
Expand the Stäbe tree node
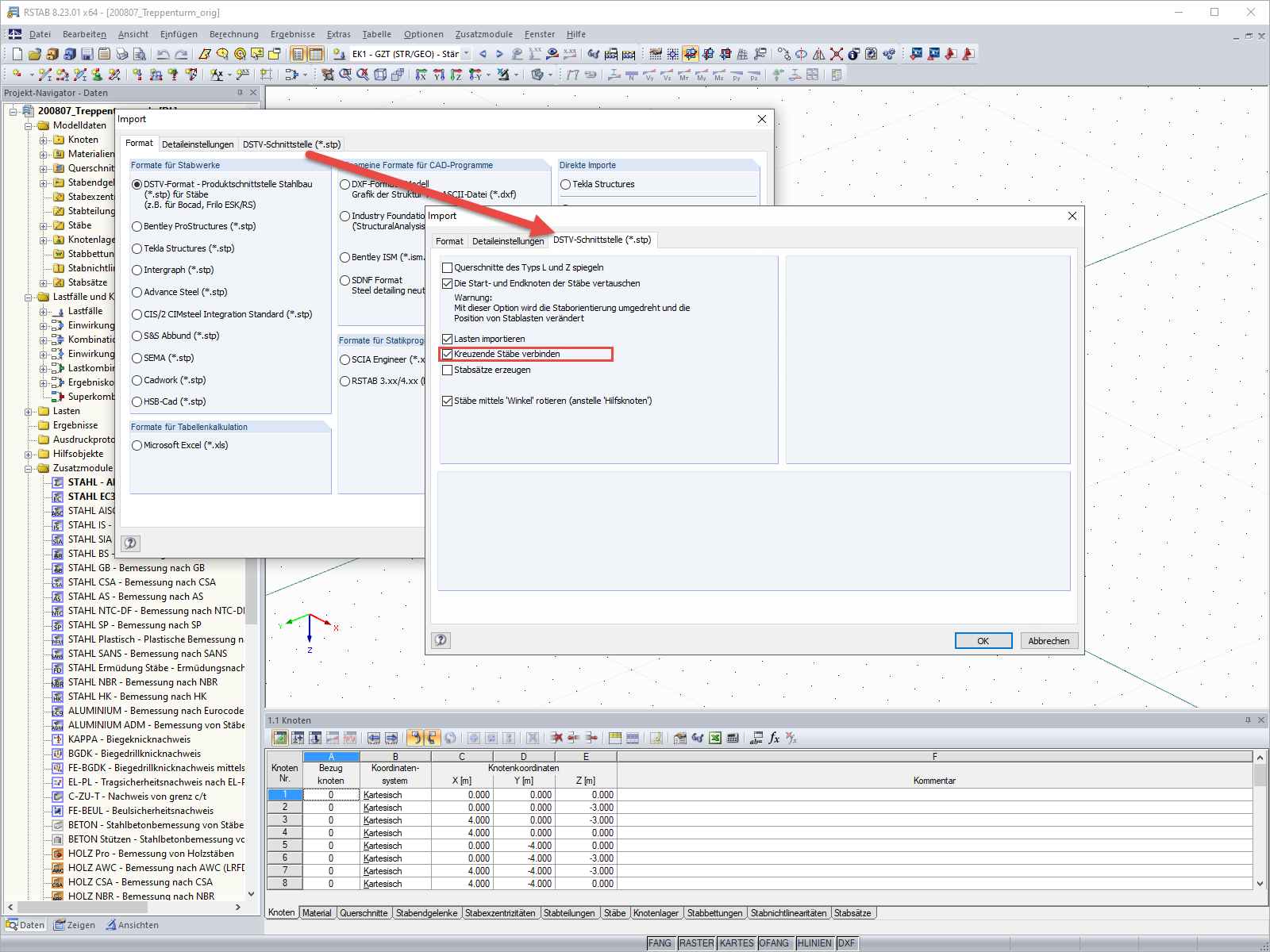(44, 225)
